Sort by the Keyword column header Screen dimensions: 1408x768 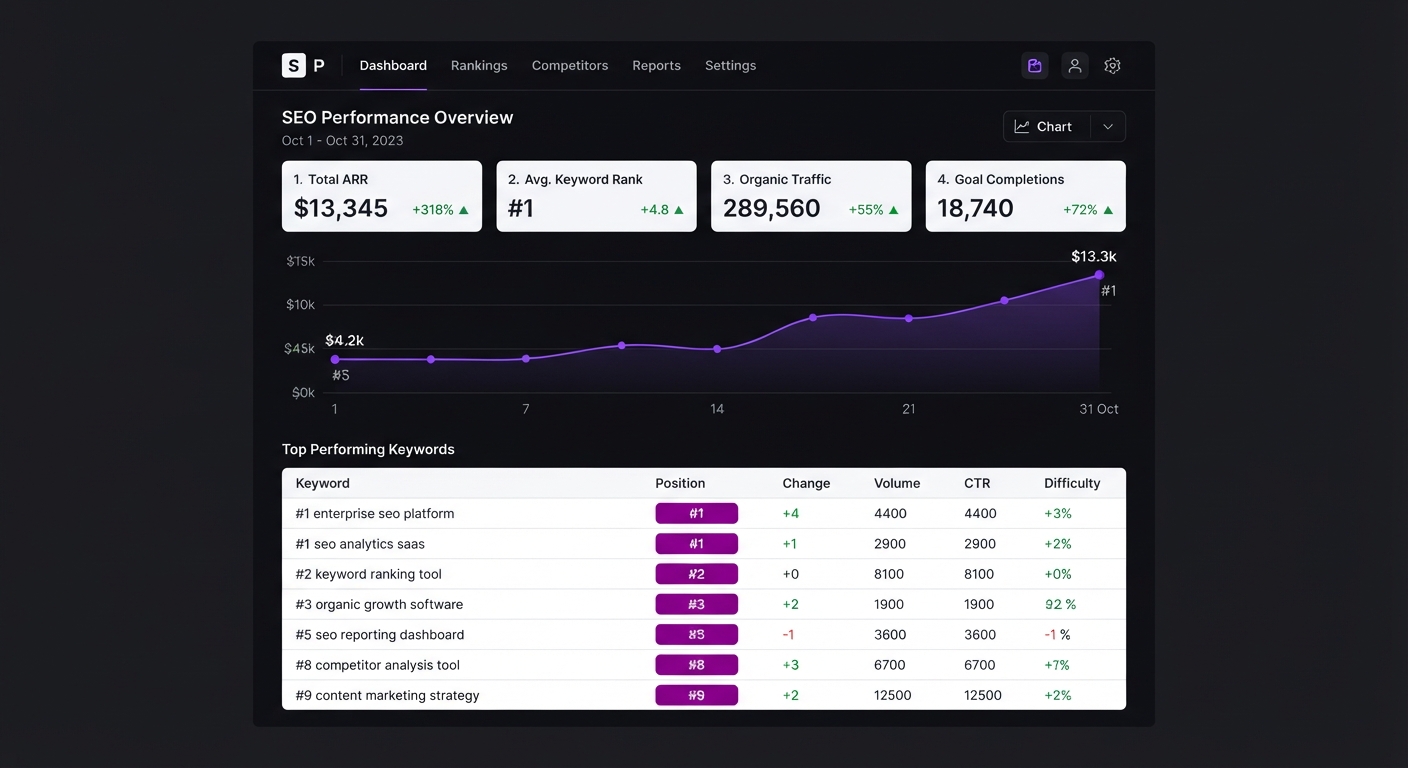pos(322,483)
